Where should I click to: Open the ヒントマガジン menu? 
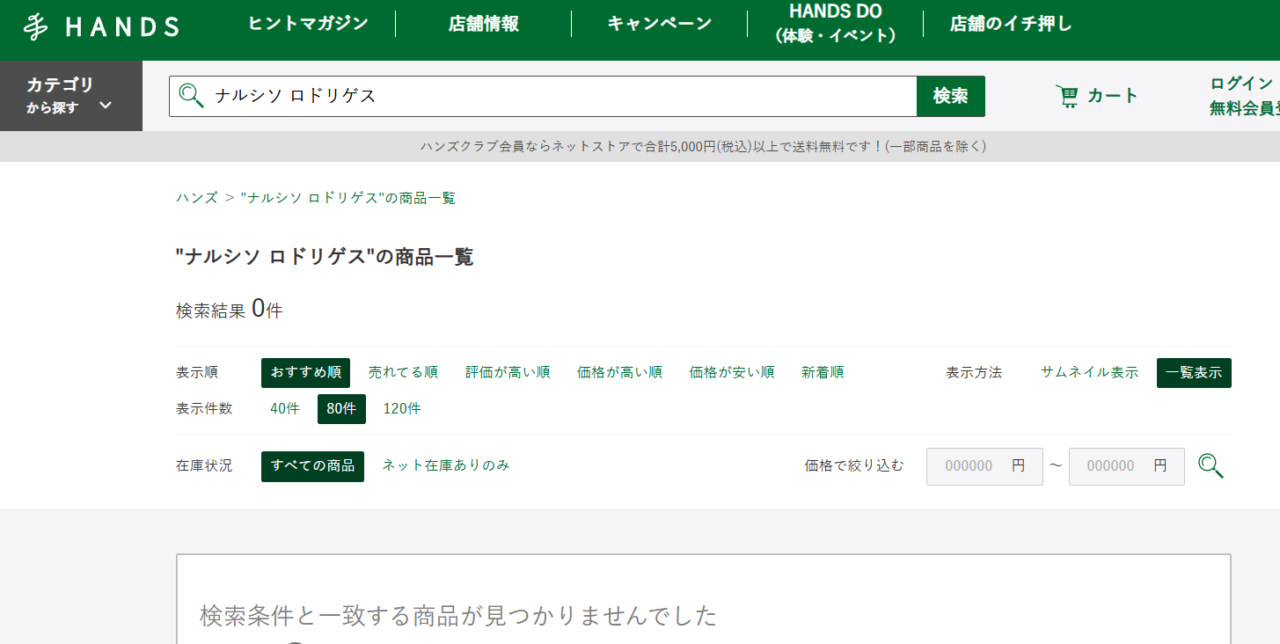(x=308, y=24)
